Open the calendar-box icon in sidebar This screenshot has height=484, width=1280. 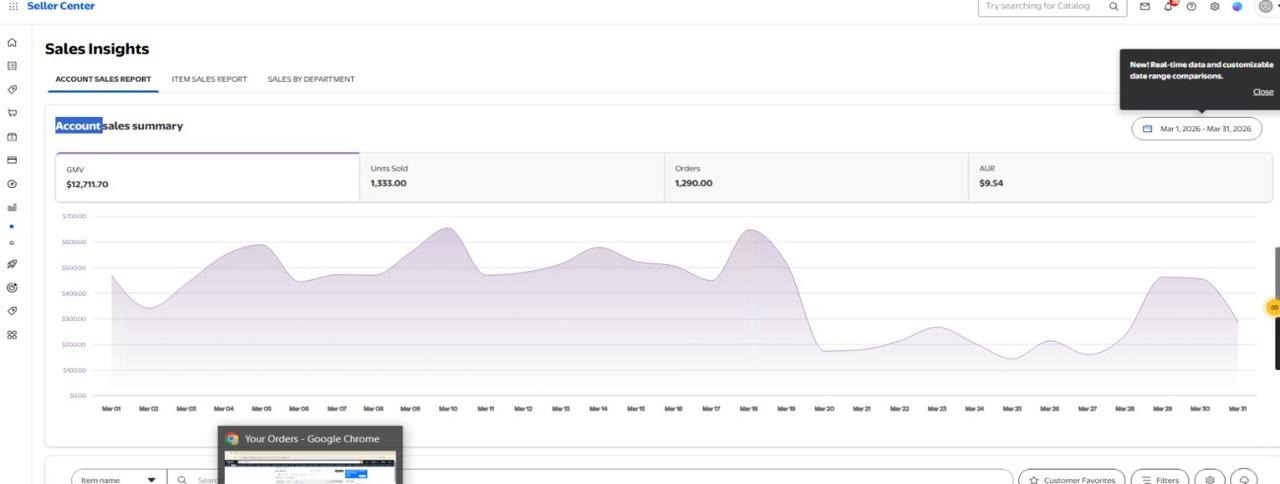tap(12, 137)
